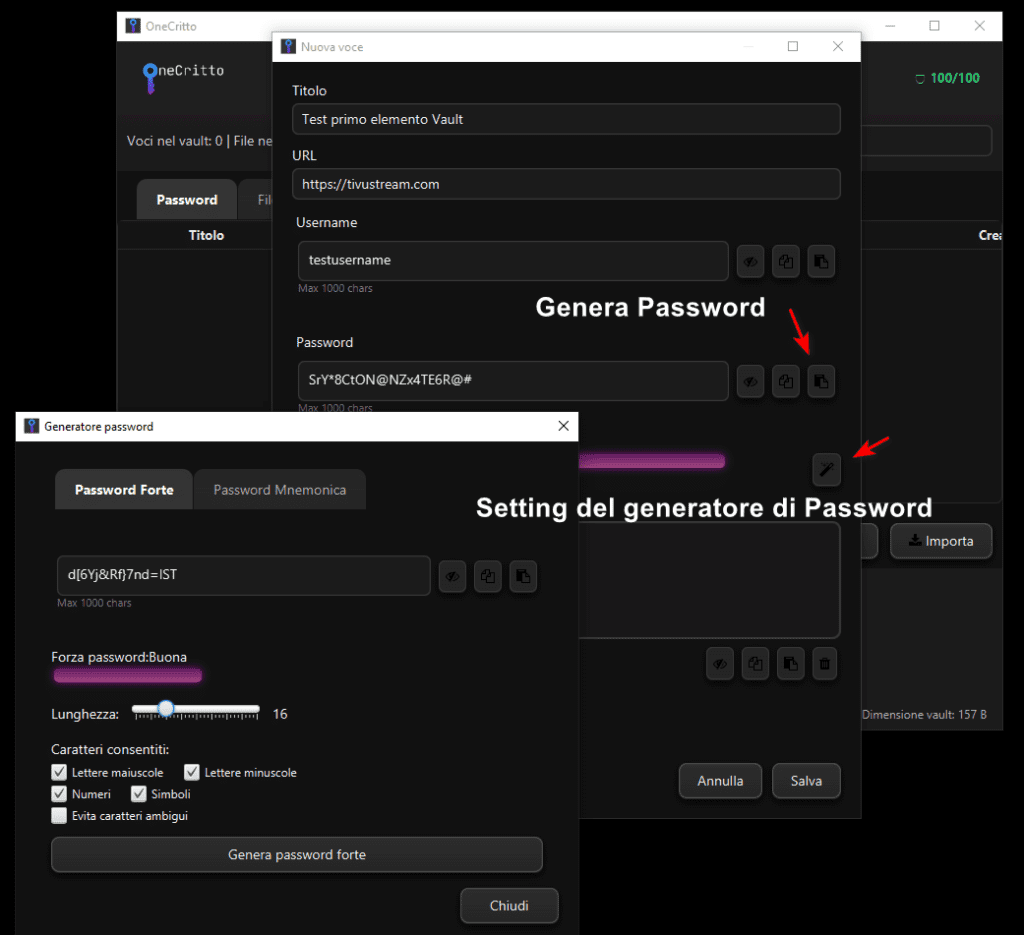Click the generated password text field

pyautogui.click(x=244, y=575)
